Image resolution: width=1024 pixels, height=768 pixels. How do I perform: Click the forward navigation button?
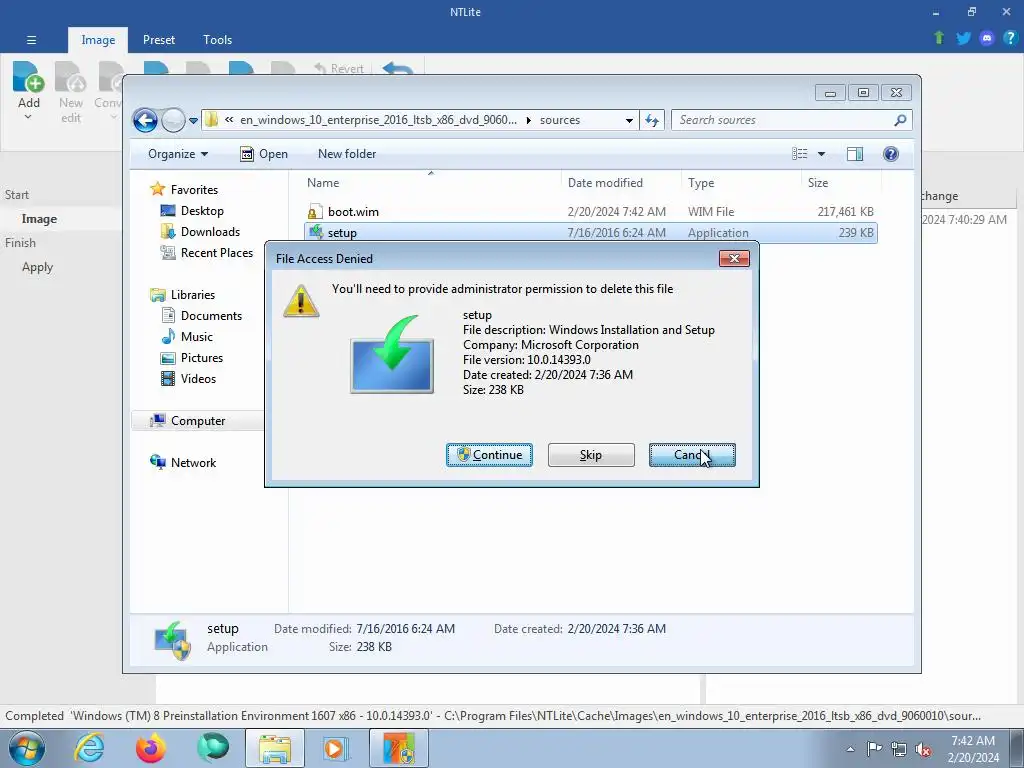[x=173, y=120]
